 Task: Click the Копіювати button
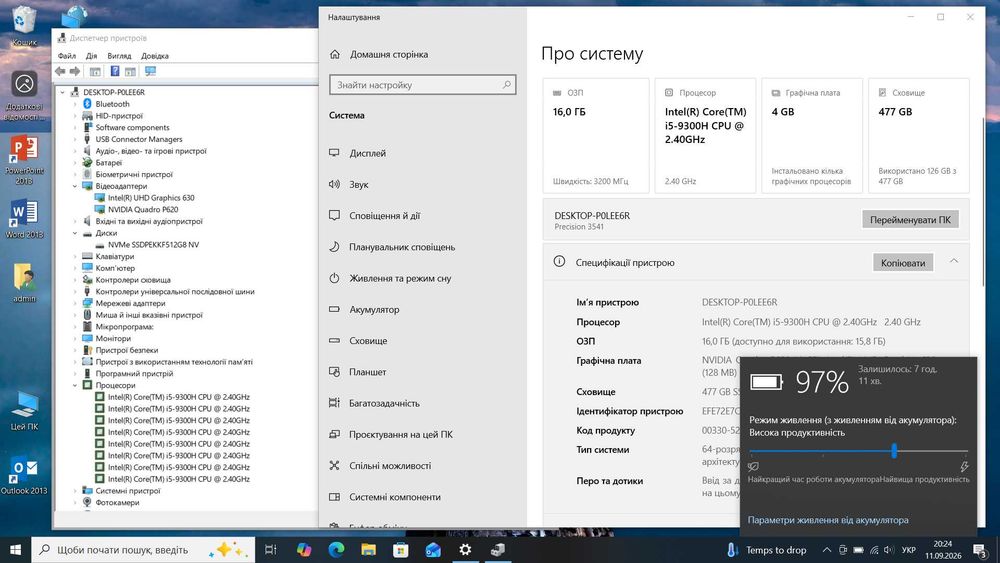pyautogui.click(x=902, y=263)
